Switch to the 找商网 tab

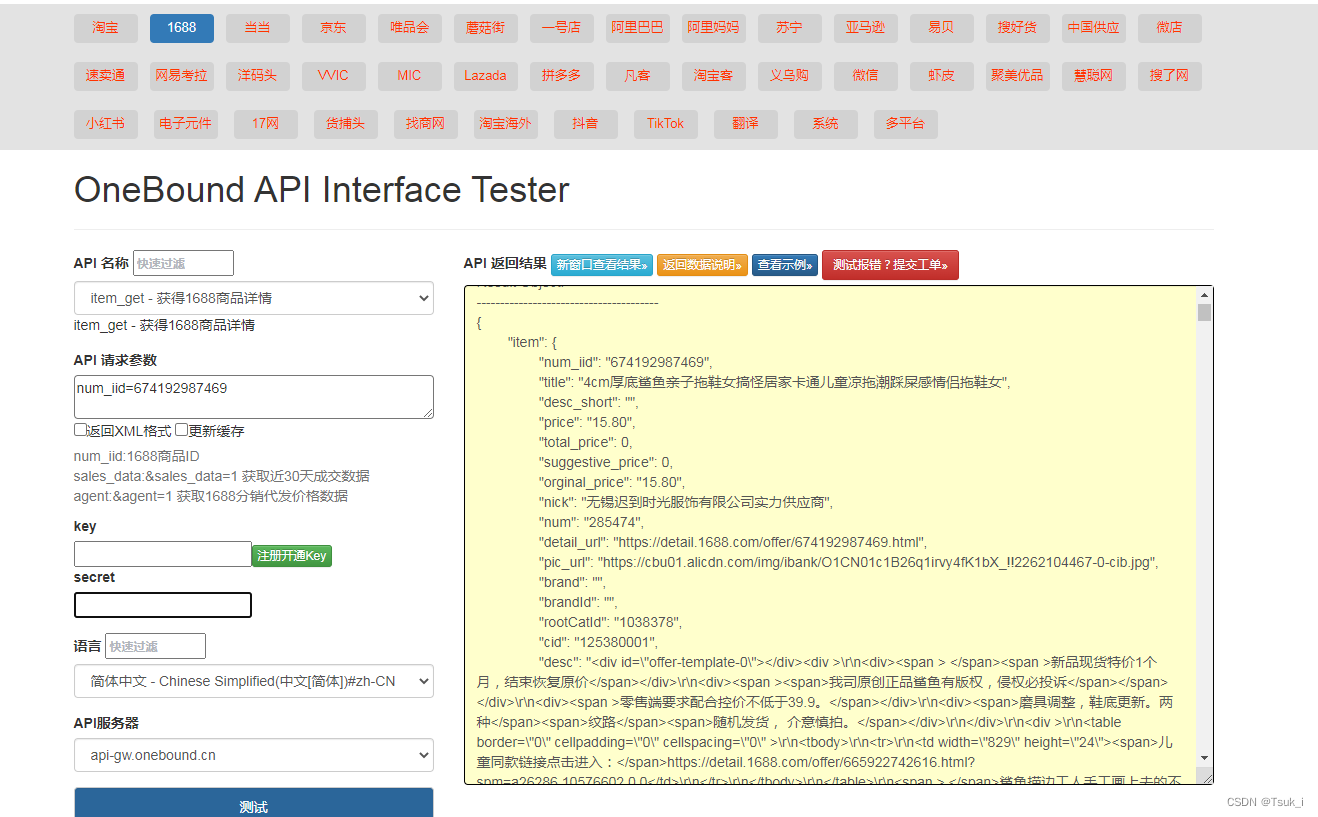click(426, 124)
